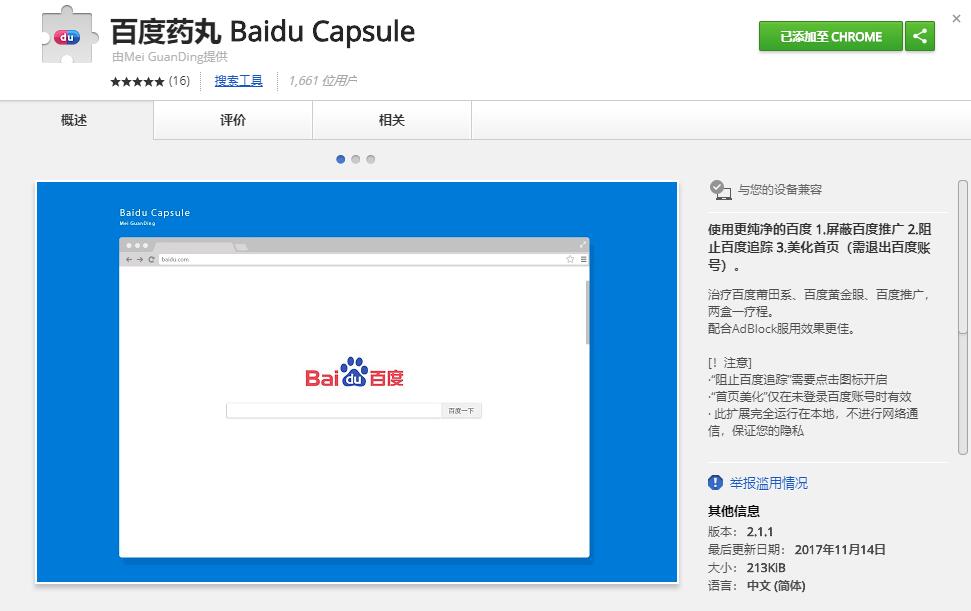Click the 配合AdBlock服用效果更佳 line

coord(782,329)
